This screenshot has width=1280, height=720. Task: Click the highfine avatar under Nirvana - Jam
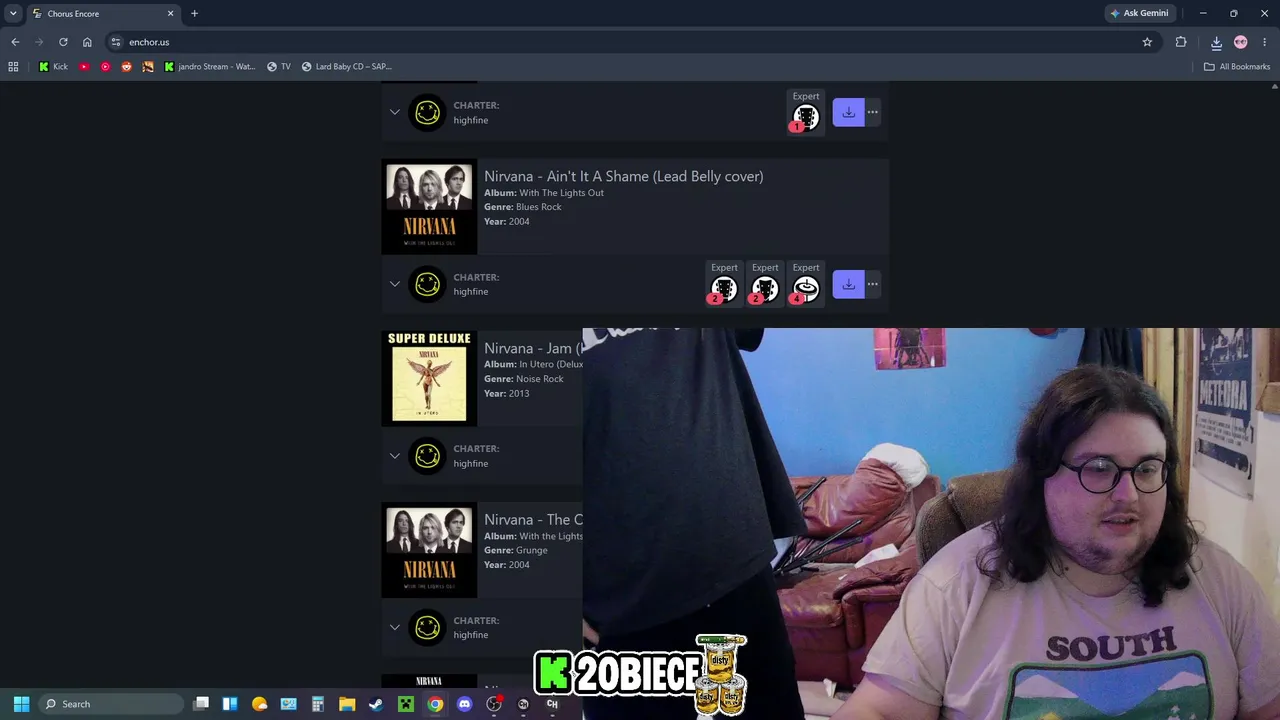tap(428, 456)
